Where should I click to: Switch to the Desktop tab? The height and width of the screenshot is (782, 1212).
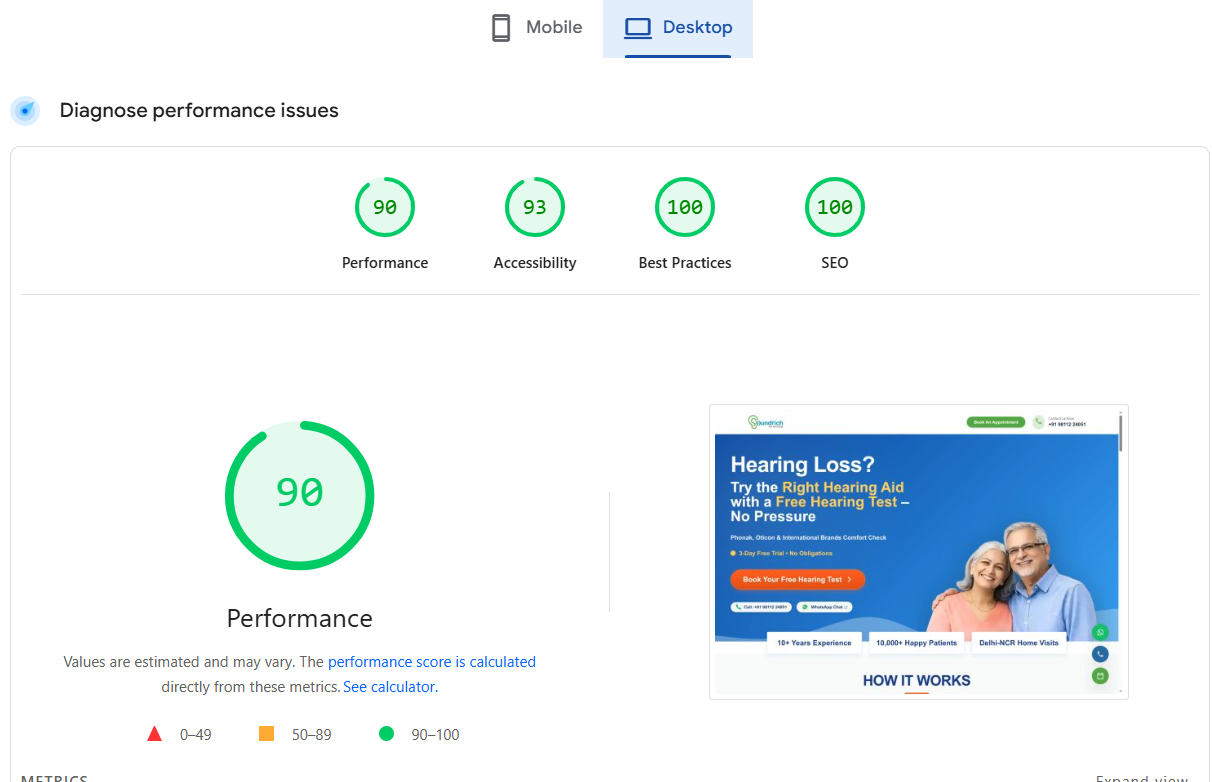coord(678,27)
